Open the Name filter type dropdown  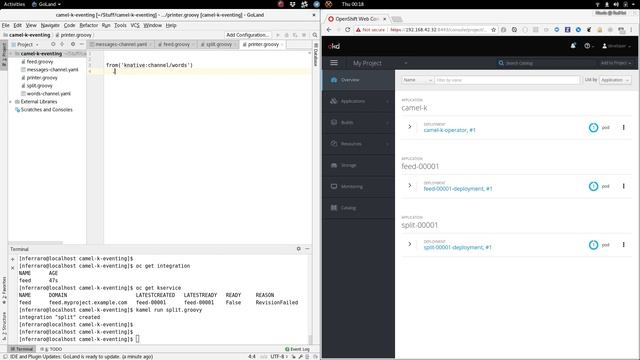pos(417,80)
